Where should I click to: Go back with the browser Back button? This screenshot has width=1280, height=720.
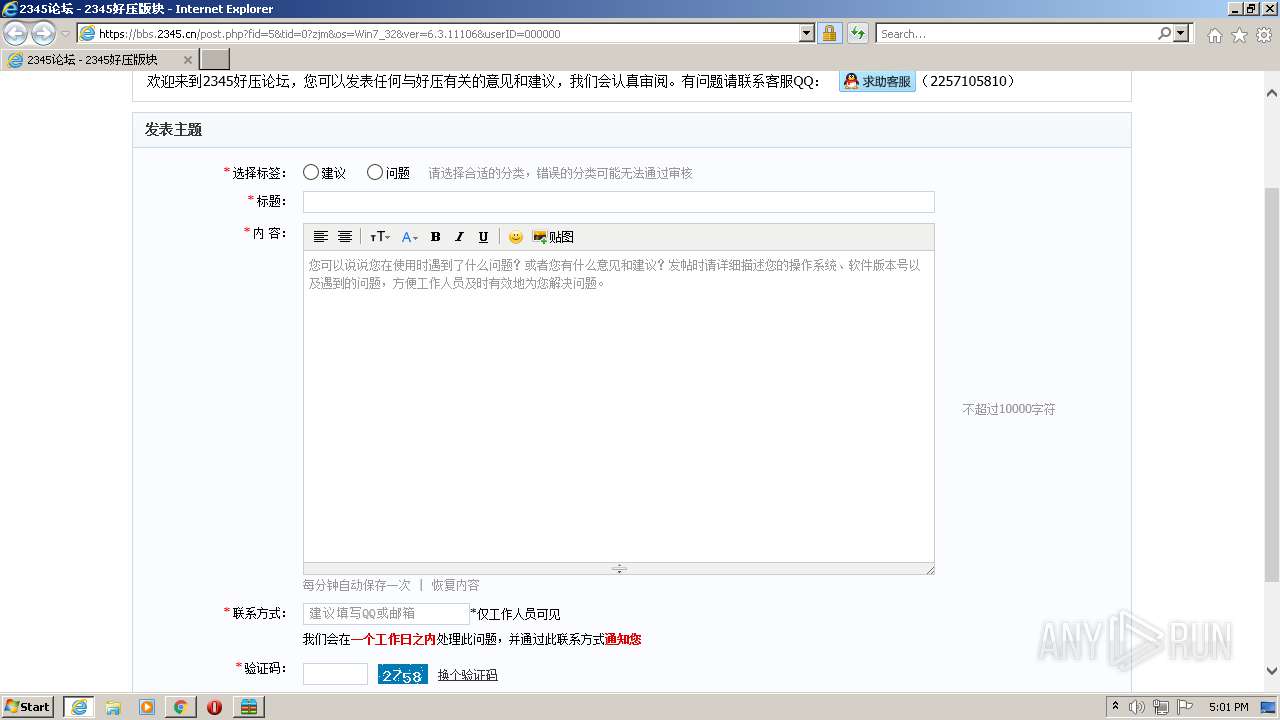[x=16, y=33]
